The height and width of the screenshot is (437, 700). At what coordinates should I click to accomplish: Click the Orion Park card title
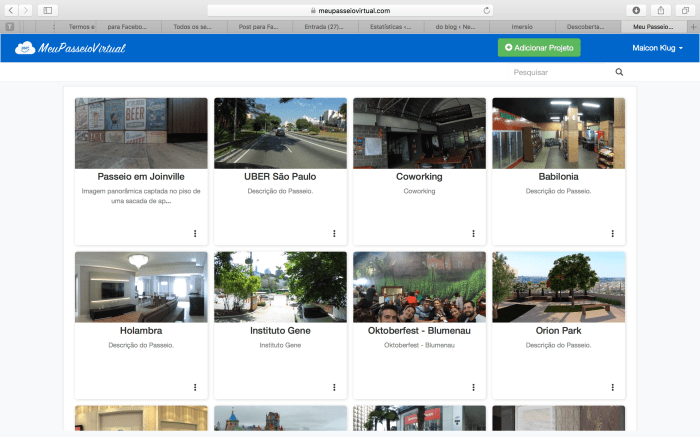(x=558, y=330)
